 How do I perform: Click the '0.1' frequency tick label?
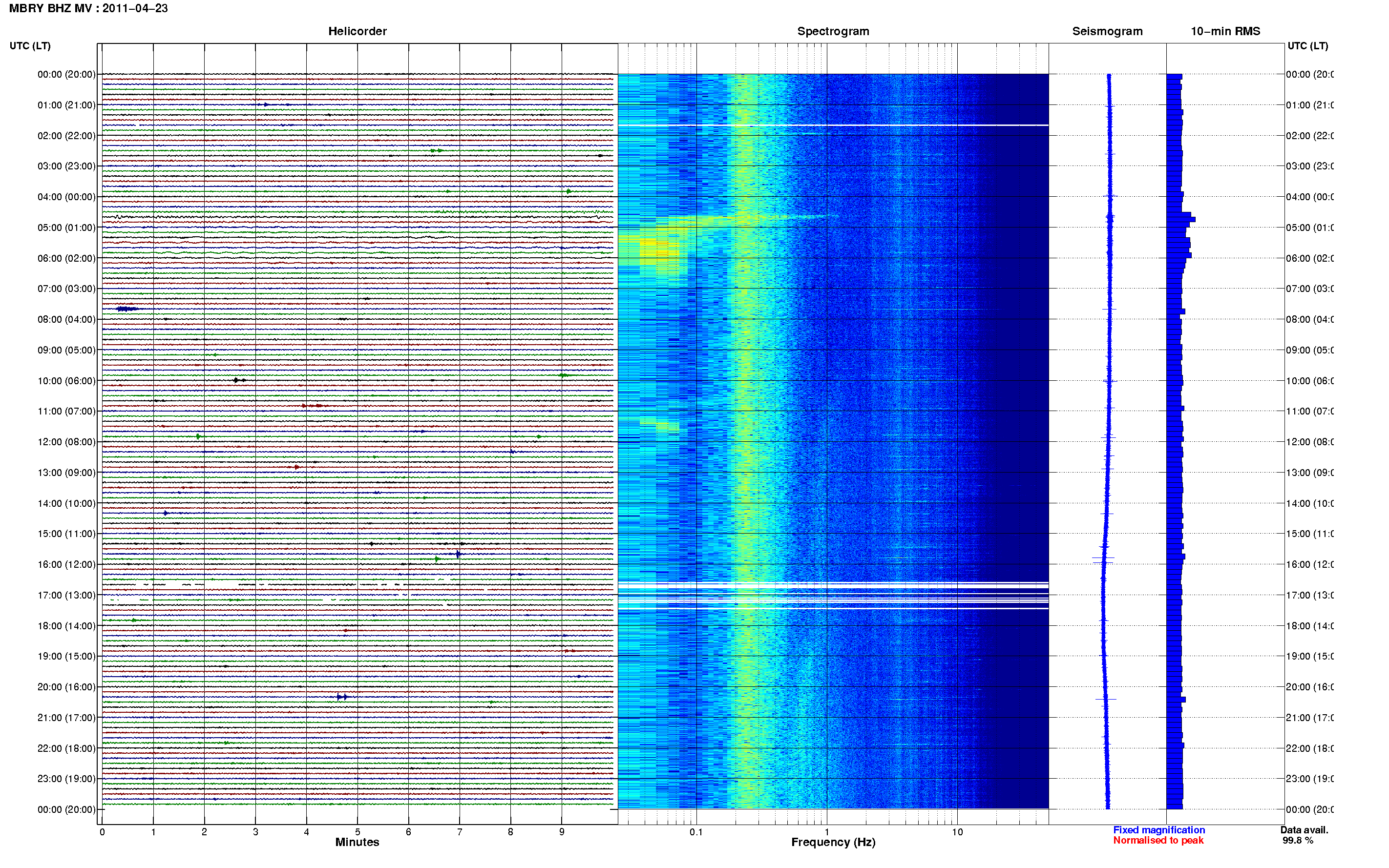696,832
